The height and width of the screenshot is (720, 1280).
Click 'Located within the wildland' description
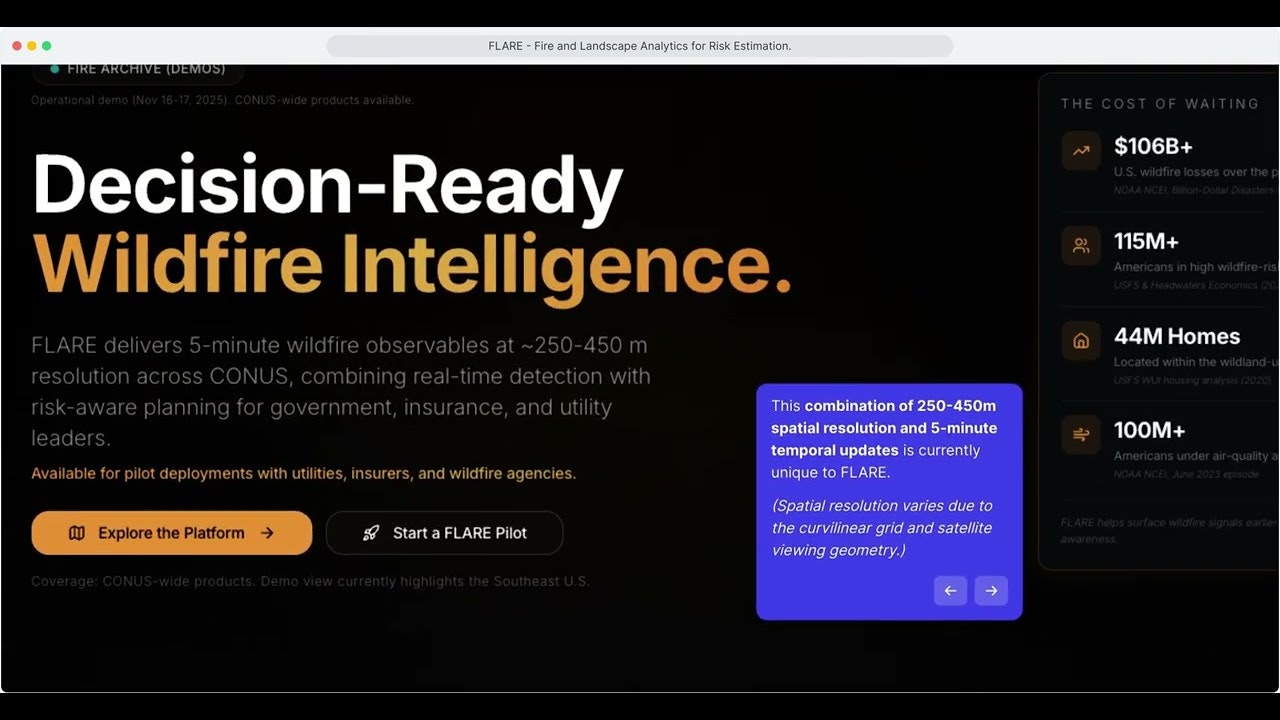tap(1196, 362)
